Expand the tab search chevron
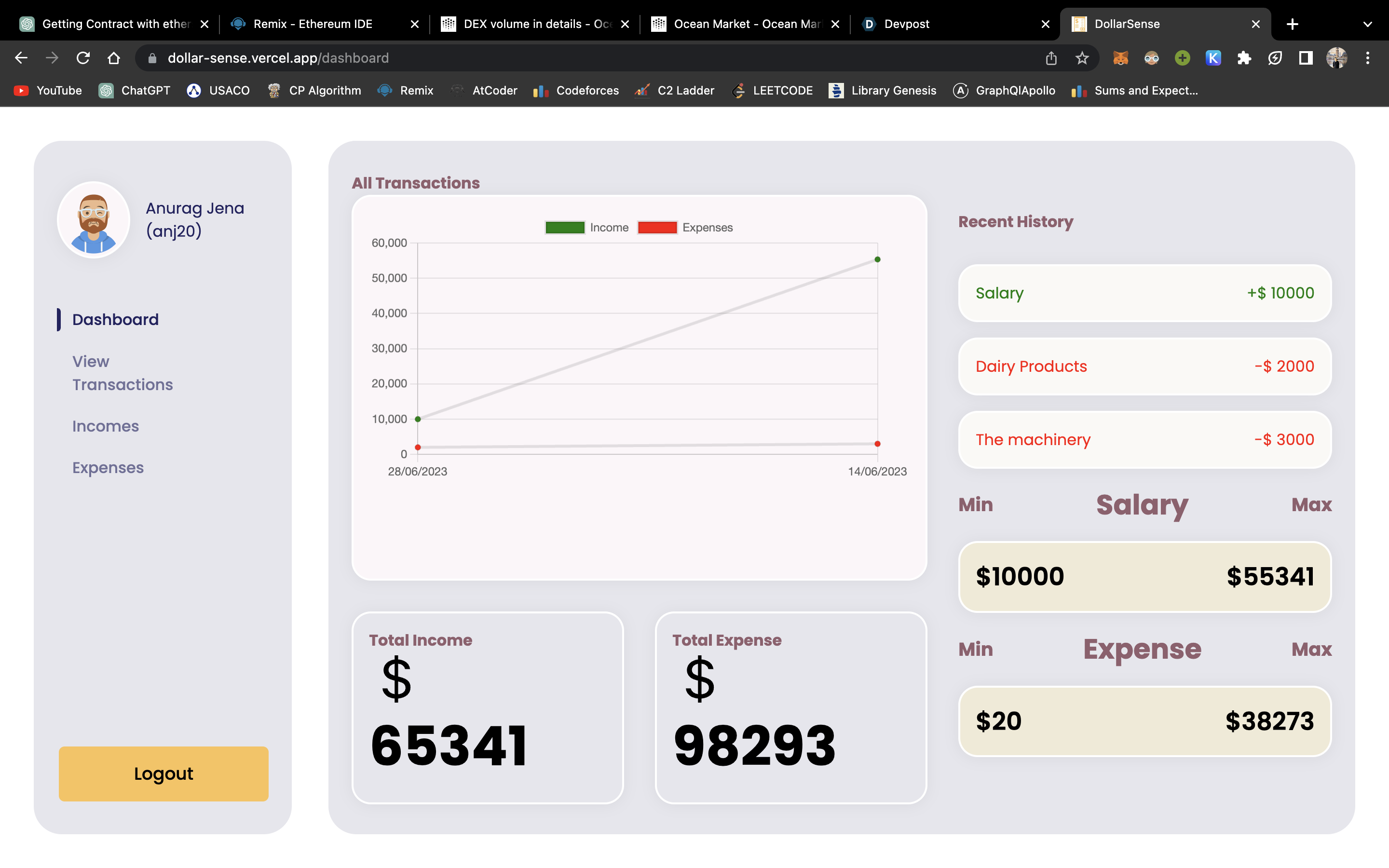The height and width of the screenshot is (868, 1389). point(1367,24)
